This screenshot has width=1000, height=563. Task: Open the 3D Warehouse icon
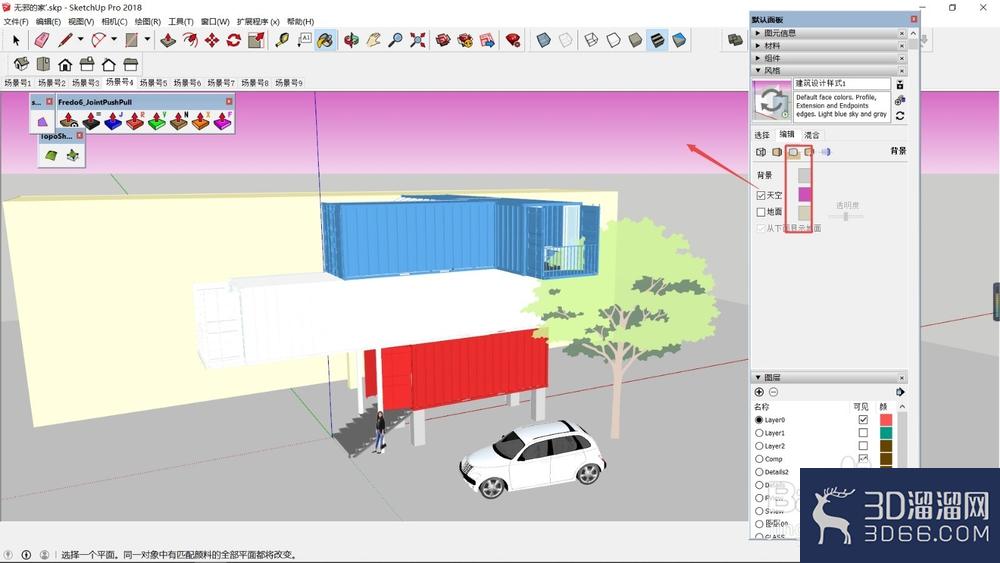click(443, 40)
